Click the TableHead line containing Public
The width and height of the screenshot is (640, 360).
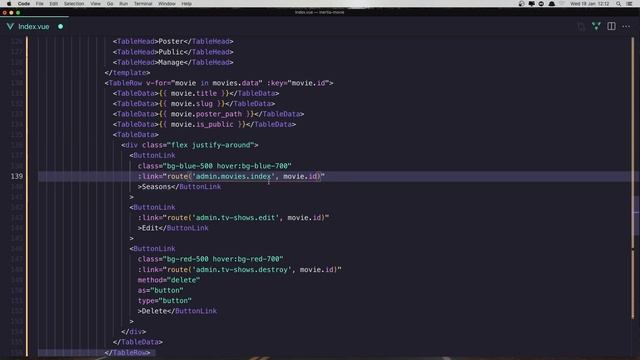173,52
